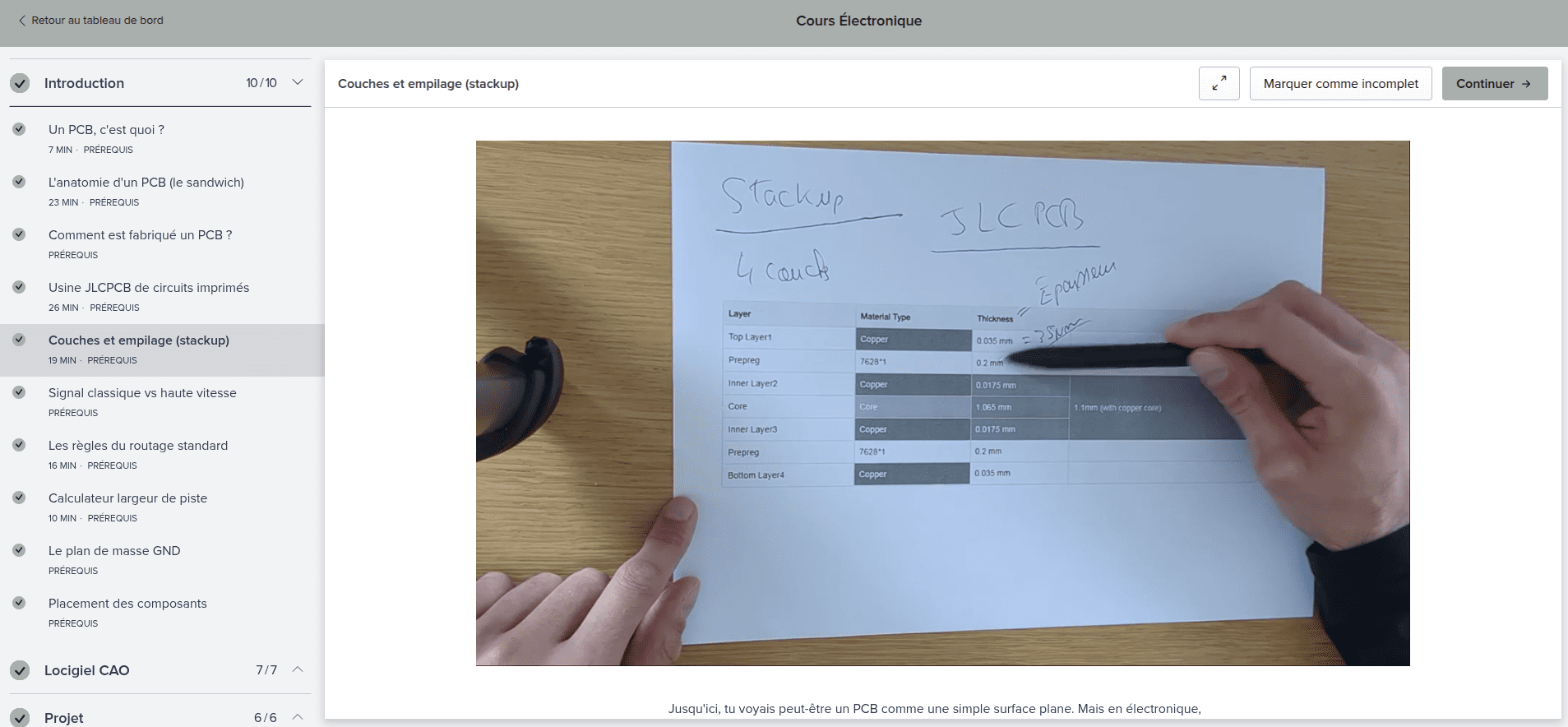Screen dimensions: 1568x727
Task: Expand the Locigiel CAO section chevron
Action: click(x=298, y=669)
